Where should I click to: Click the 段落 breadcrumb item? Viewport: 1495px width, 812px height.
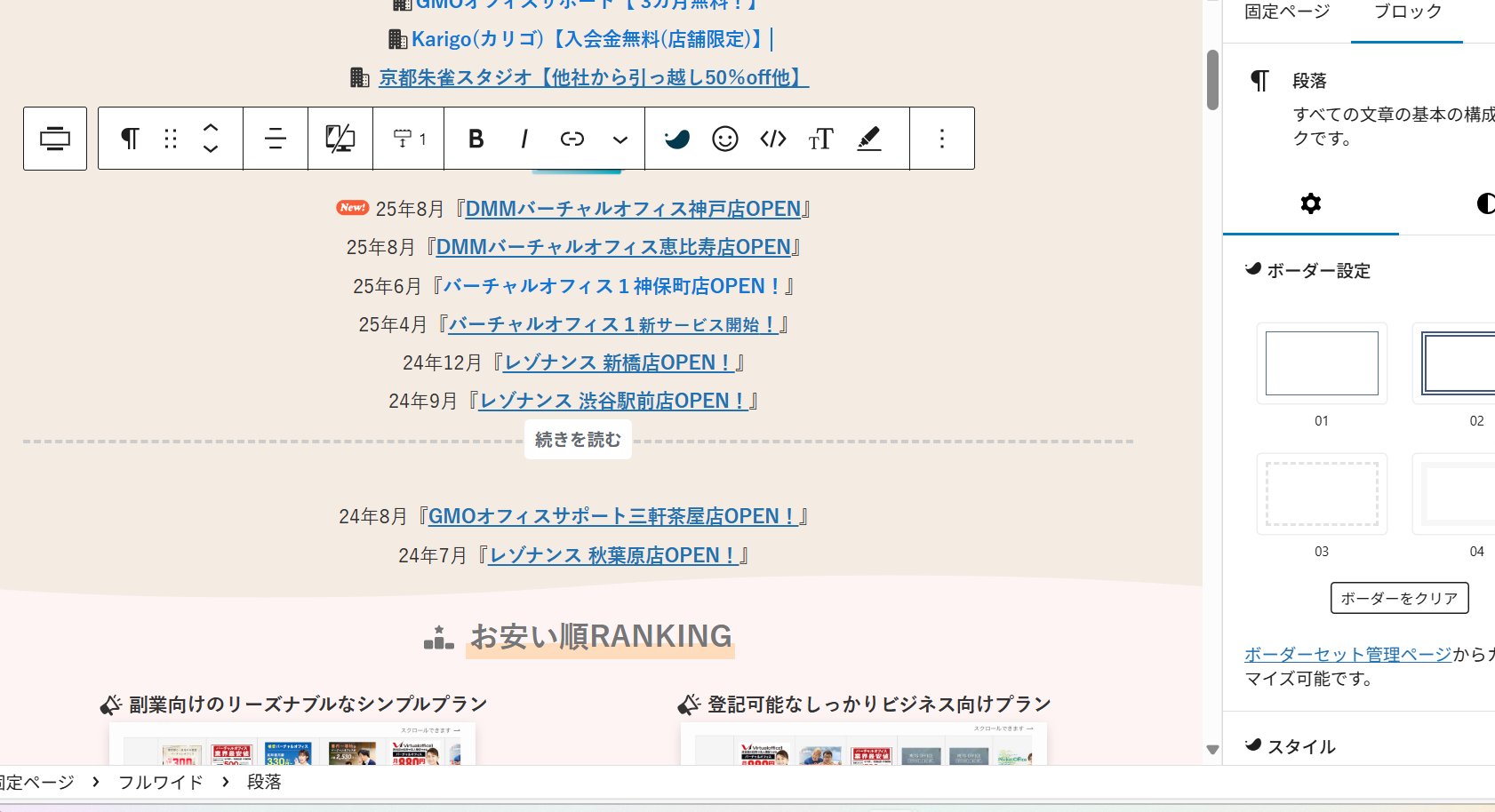(x=264, y=782)
